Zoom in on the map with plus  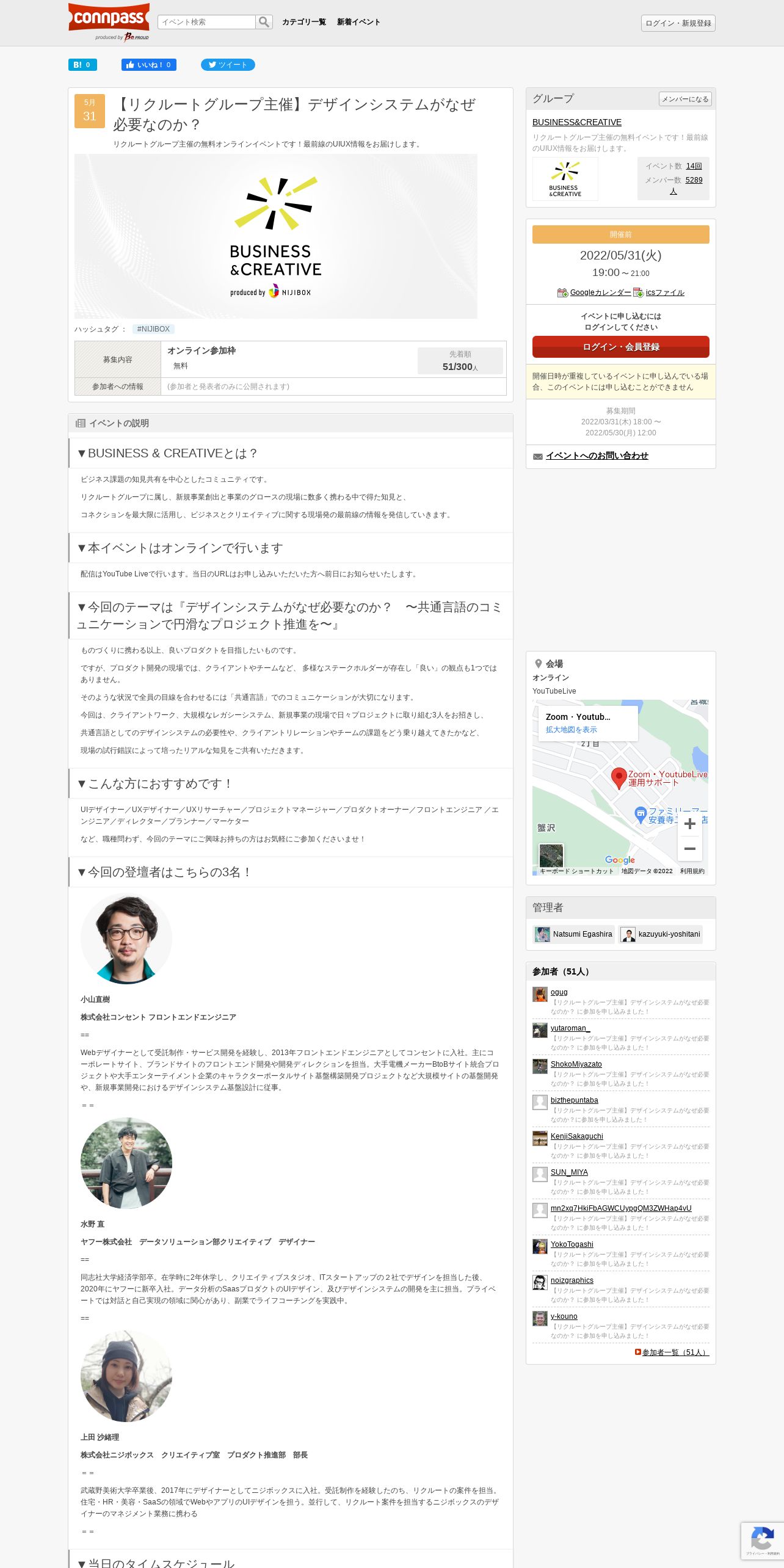point(690,824)
